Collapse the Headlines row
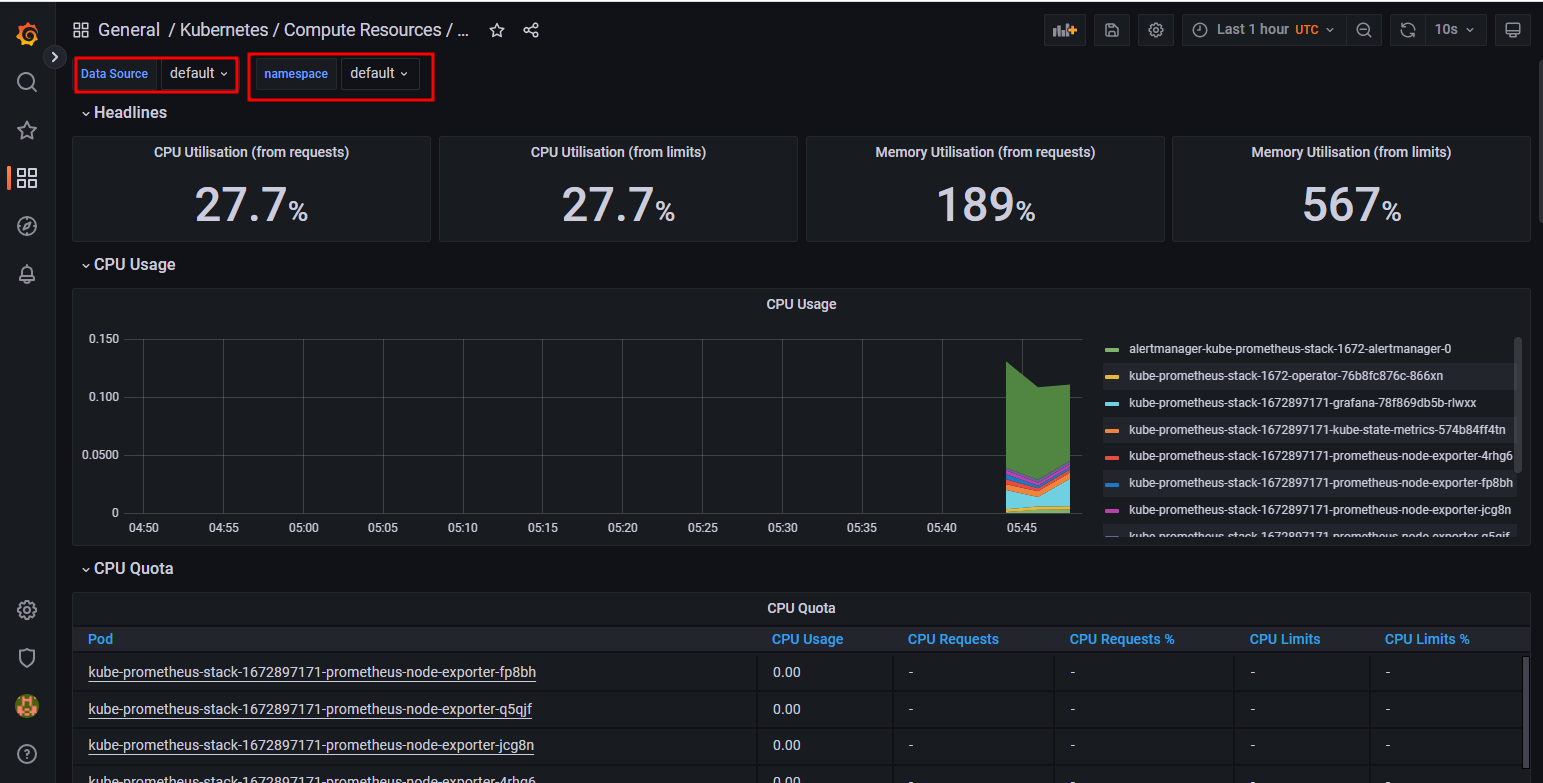The image size is (1543, 783). pyautogui.click(x=125, y=113)
